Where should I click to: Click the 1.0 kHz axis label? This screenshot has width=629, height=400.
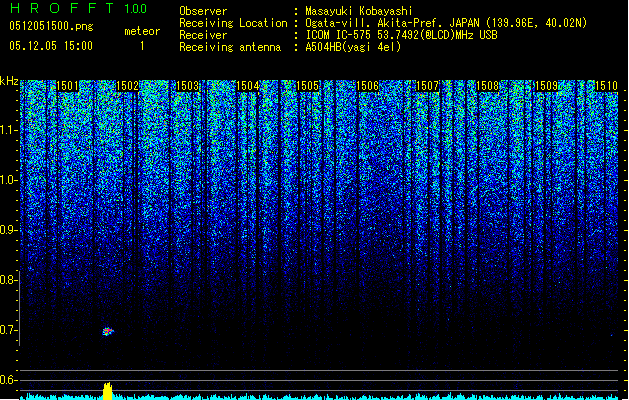9,180
